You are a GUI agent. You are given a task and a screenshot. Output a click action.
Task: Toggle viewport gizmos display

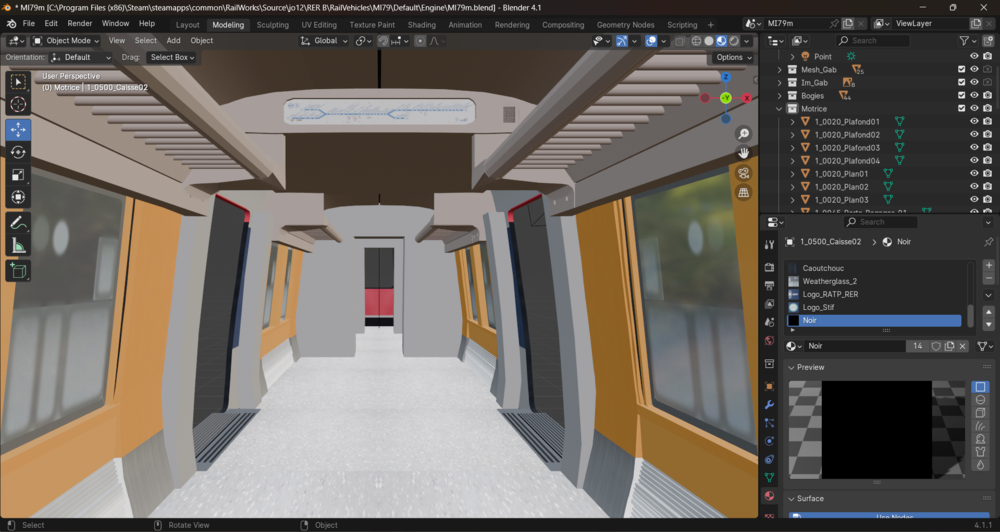pos(622,41)
